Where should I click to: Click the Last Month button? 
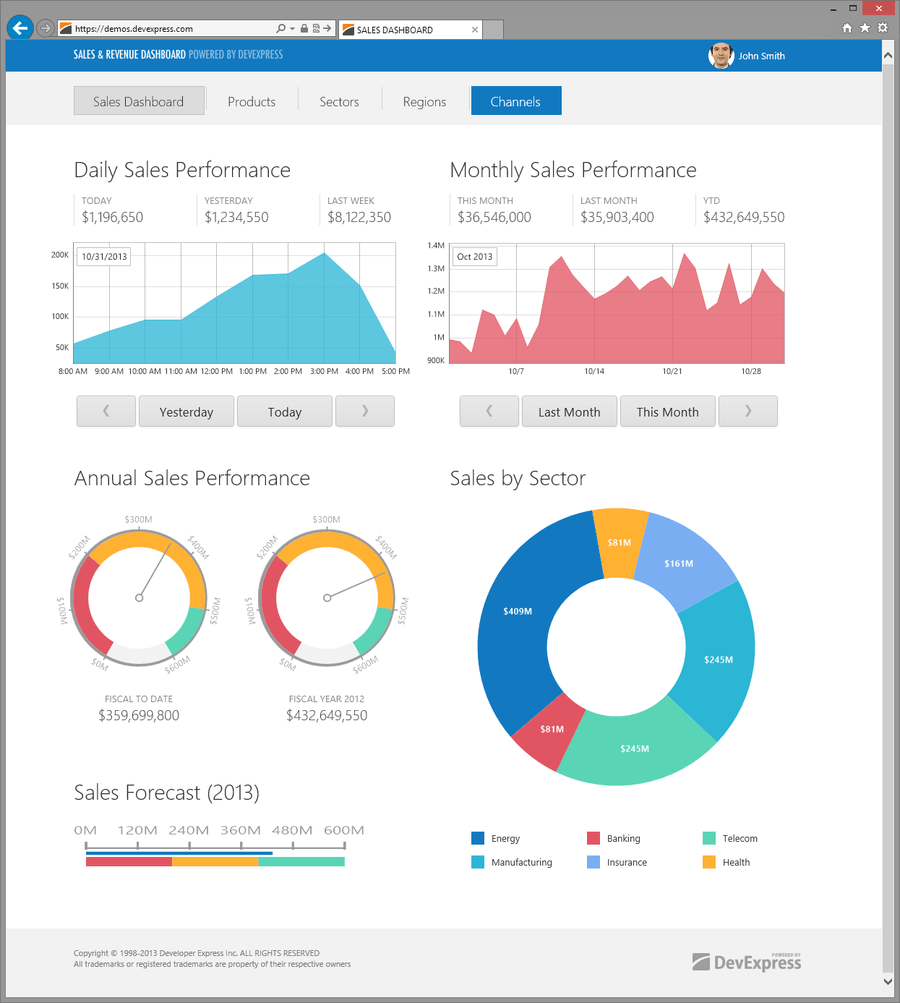pyautogui.click(x=569, y=411)
